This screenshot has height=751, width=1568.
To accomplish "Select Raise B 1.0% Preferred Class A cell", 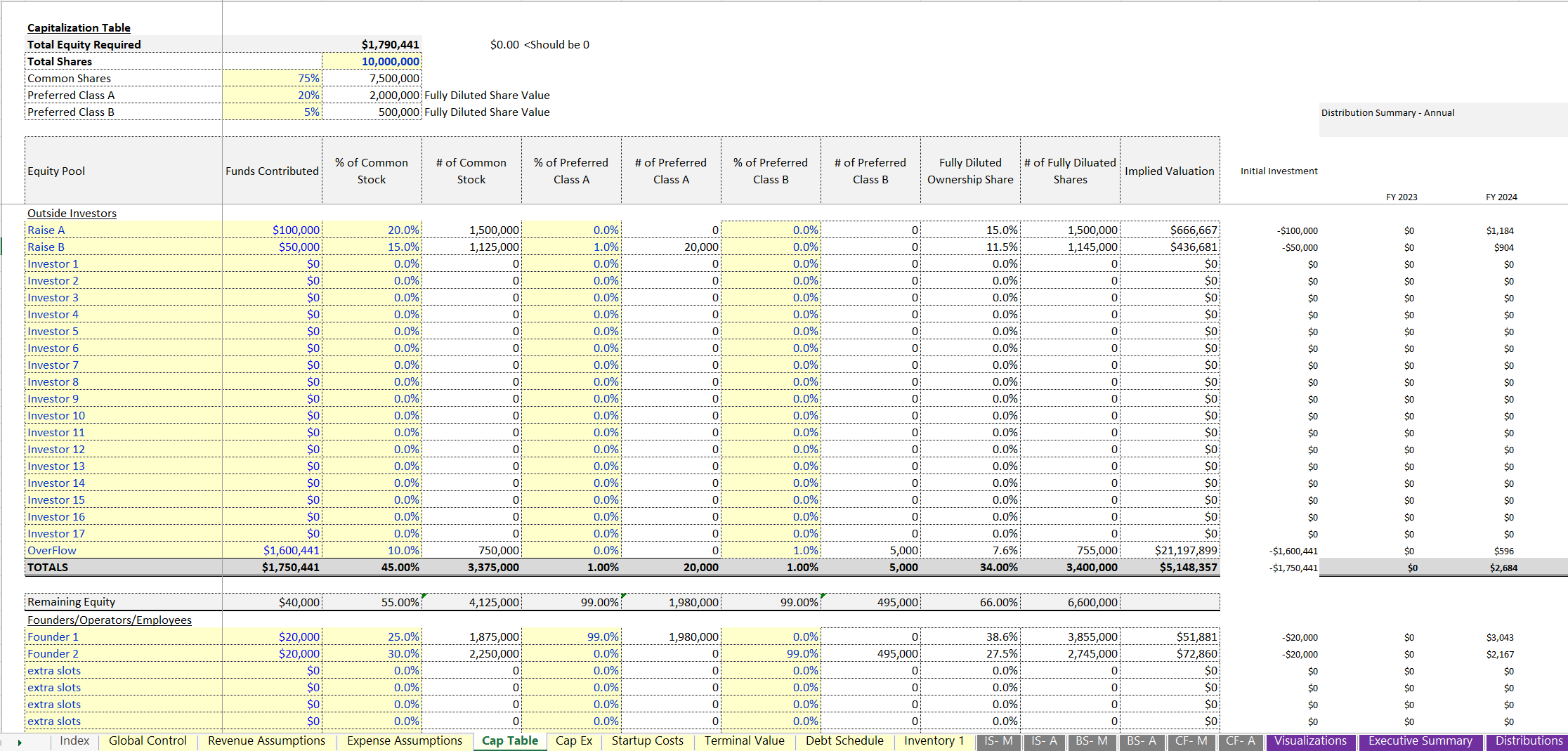I will [571, 247].
